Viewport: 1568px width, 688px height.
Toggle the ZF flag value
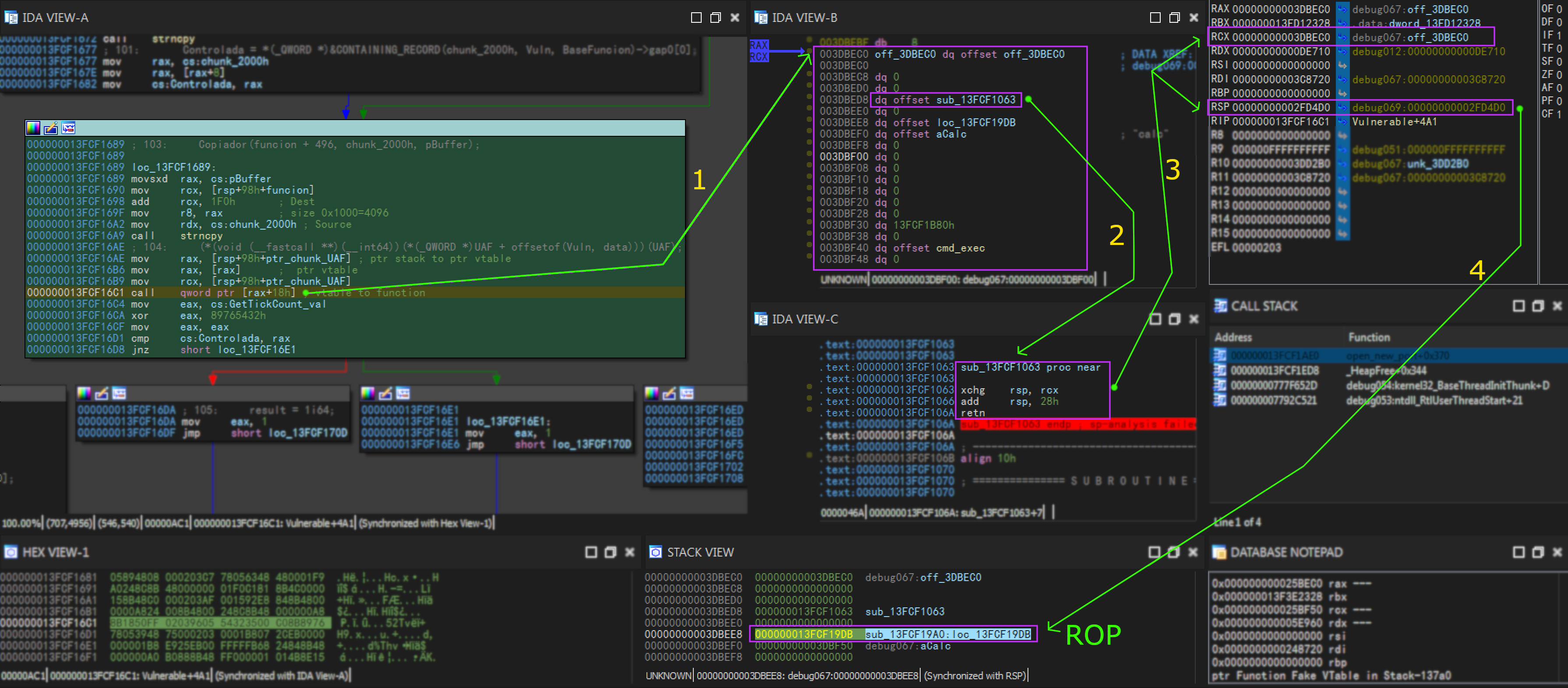click(1559, 74)
